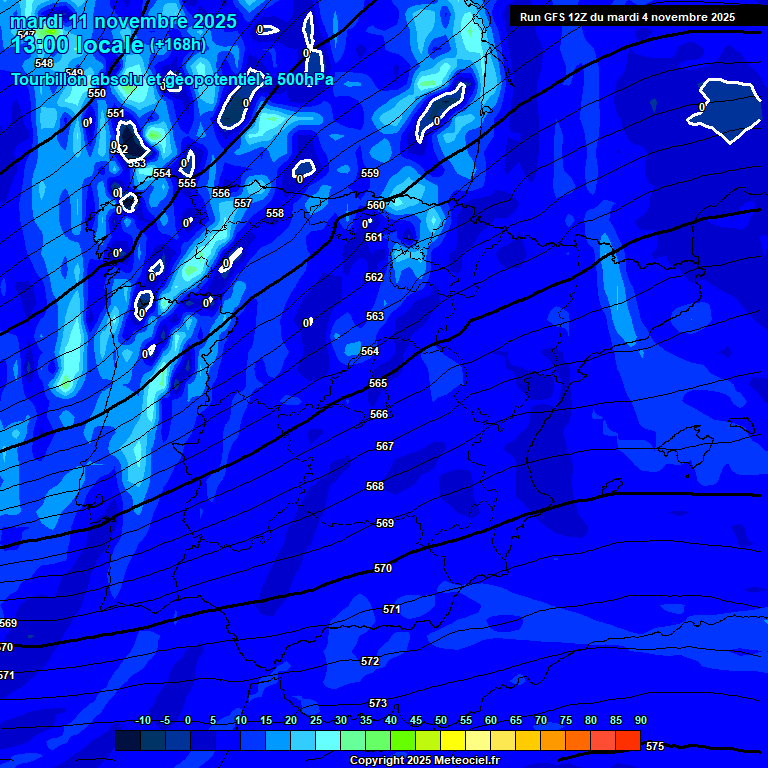This screenshot has width=768, height=768.
Task: Click the 575 label beside the legend
Action: click(x=655, y=746)
